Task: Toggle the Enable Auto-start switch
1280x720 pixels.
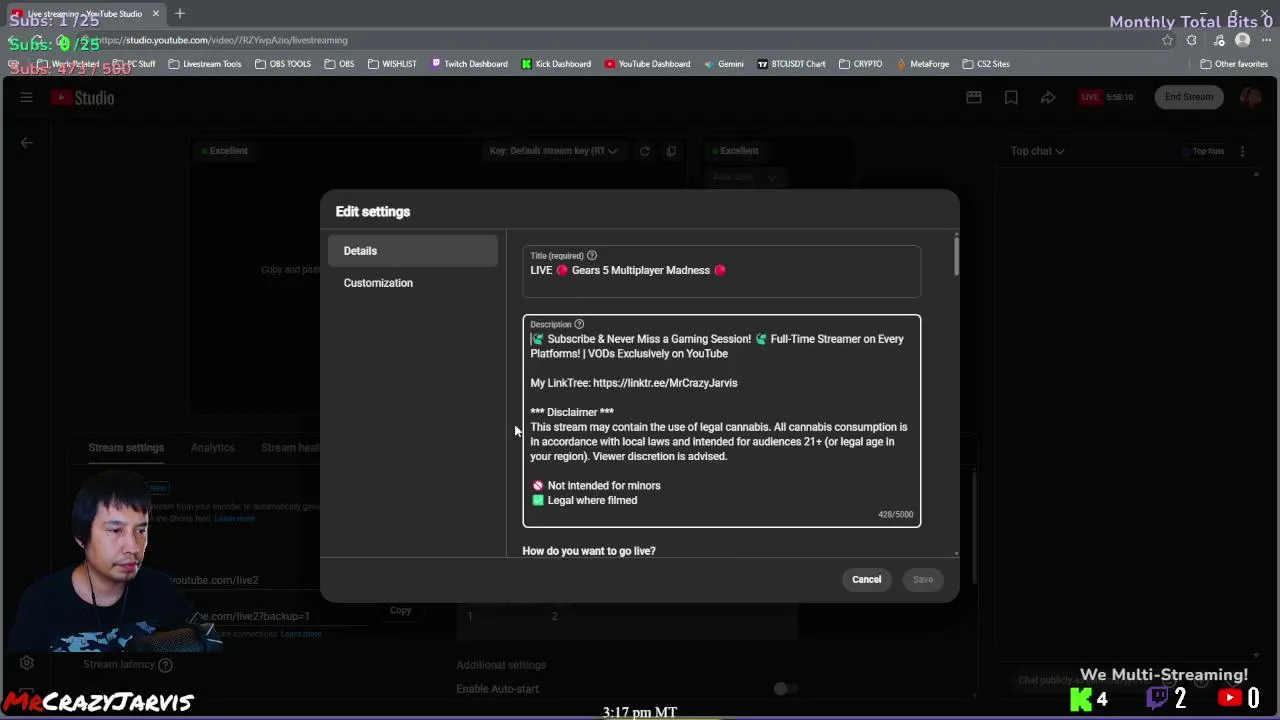Action: click(x=786, y=688)
